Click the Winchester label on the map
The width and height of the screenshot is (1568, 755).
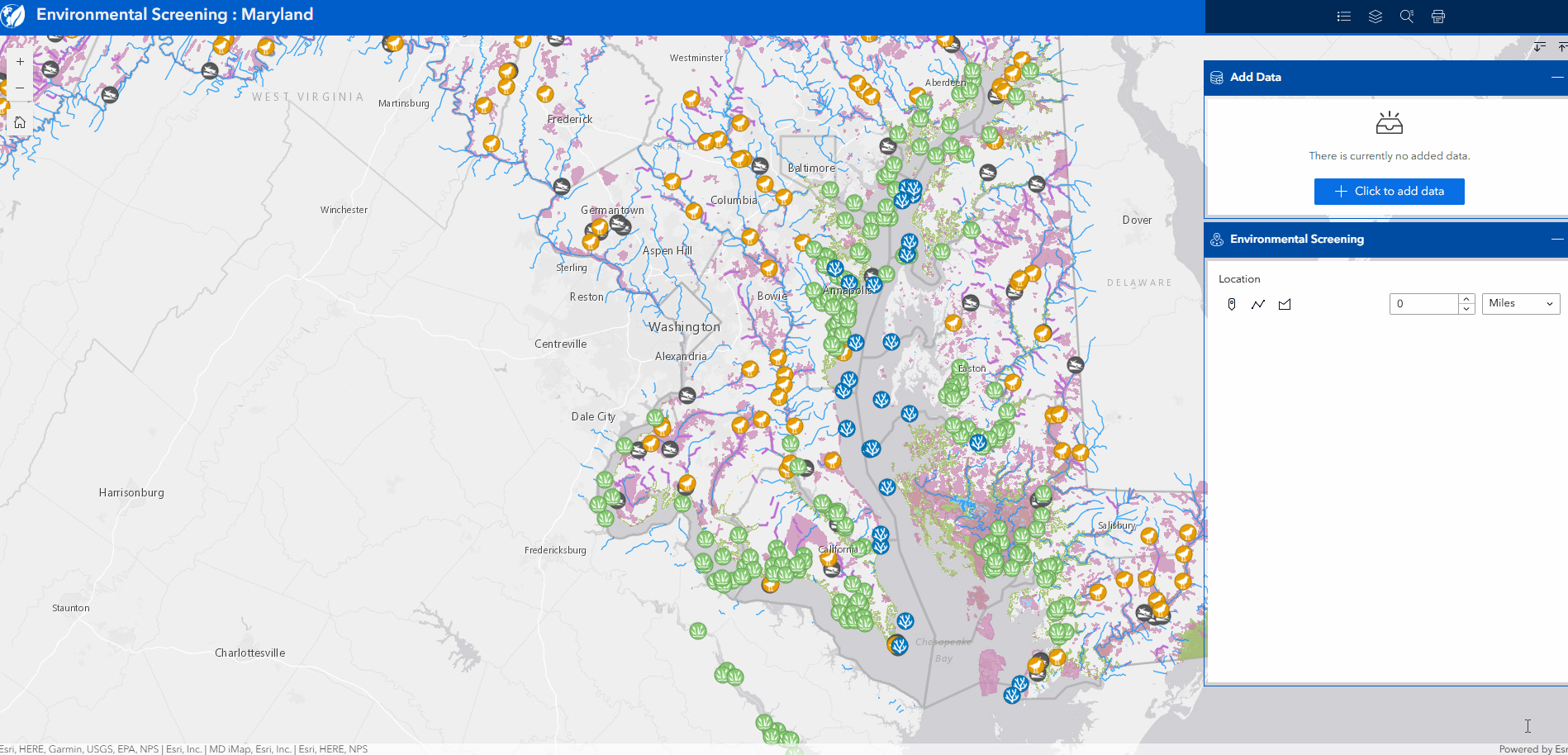pyautogui.click(x=344, y=210)
